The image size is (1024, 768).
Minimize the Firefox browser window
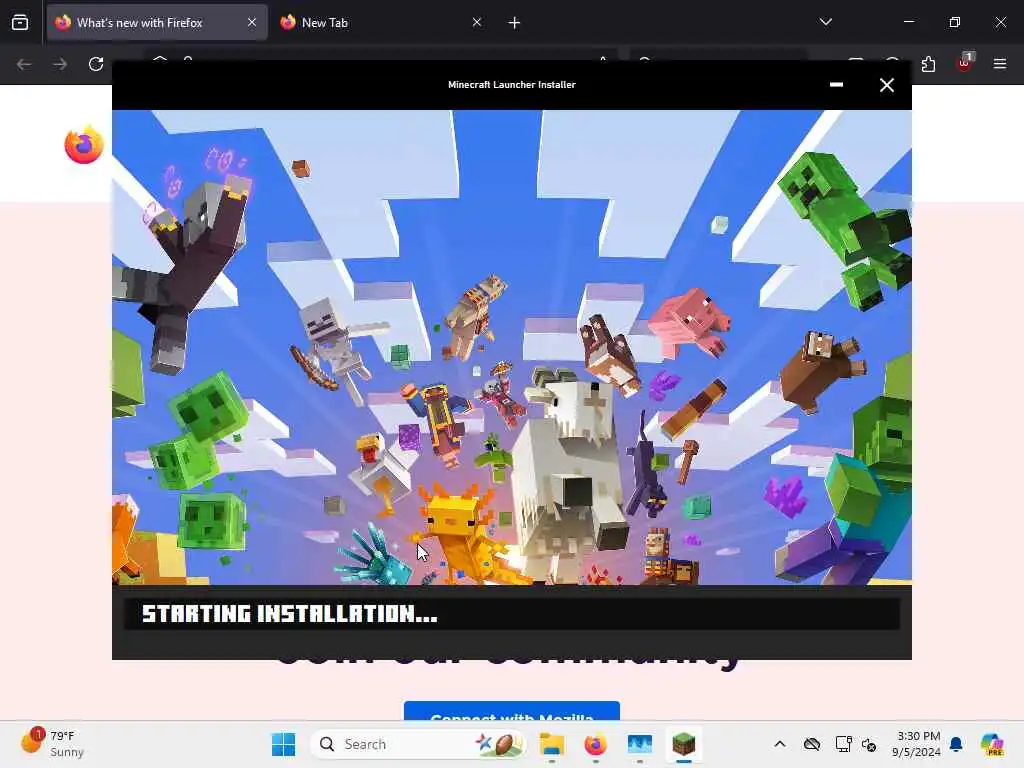tap(908, 22)
